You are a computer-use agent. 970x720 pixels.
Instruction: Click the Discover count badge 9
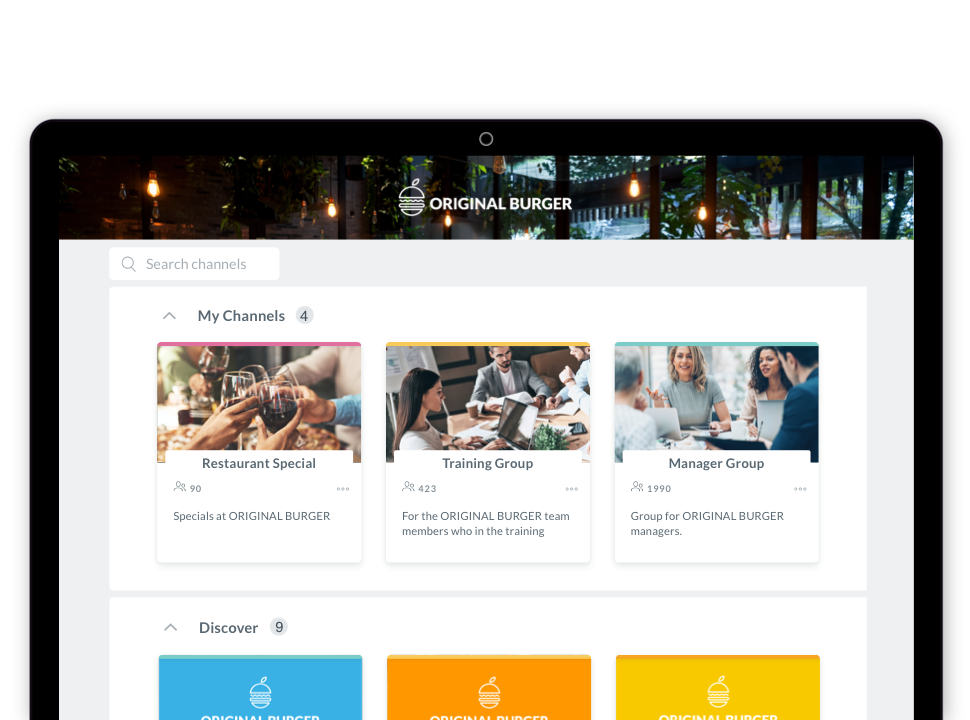point(279,627)
